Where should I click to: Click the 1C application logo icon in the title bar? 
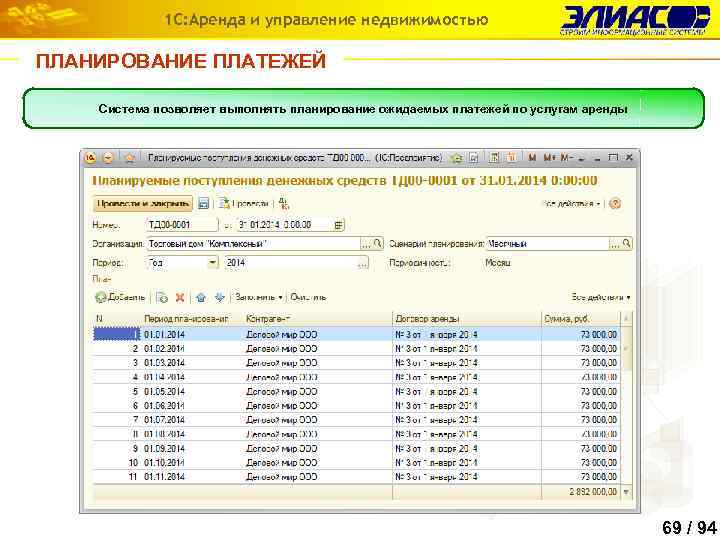[x=91, y=158]
